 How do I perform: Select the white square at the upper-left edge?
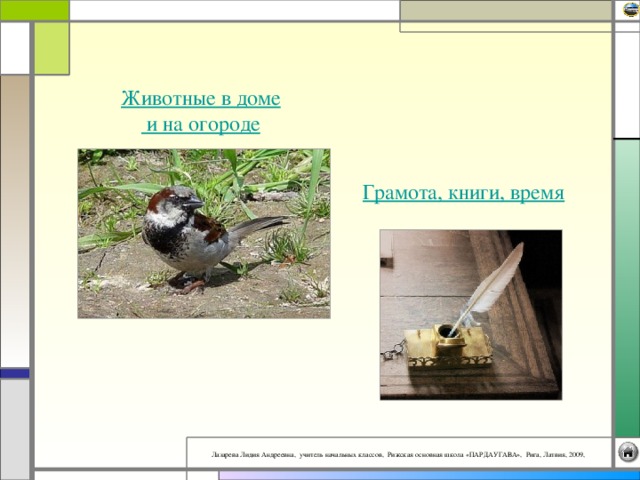pos(14,48)
